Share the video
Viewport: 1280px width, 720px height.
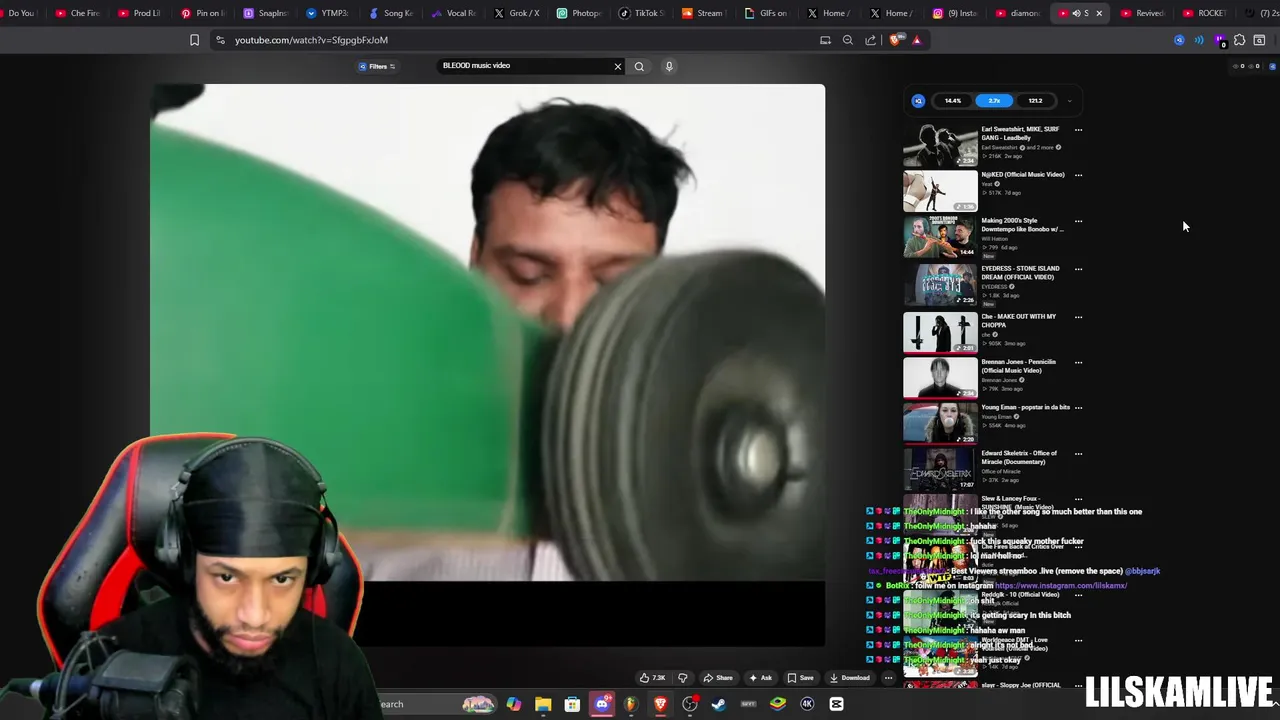click(718, 678)
